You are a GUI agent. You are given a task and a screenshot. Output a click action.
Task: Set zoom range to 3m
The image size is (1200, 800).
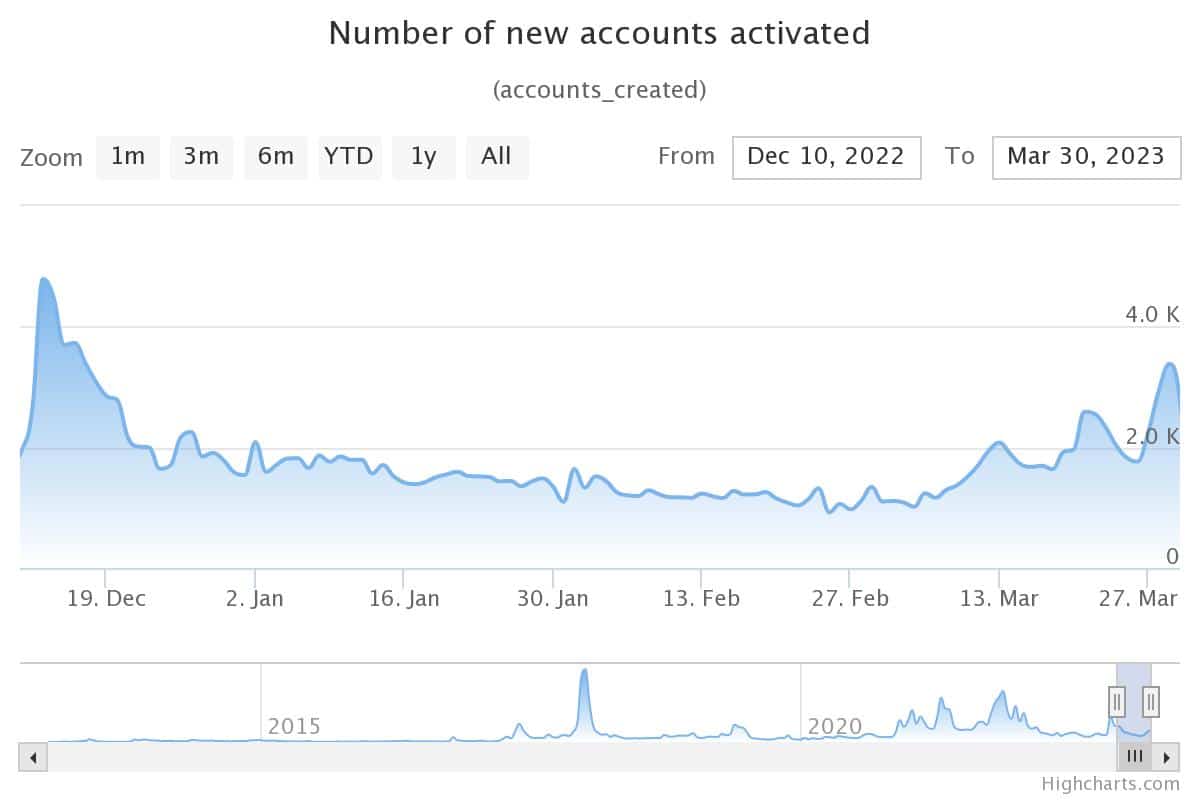pyautogui.click(x=201, y=157)
